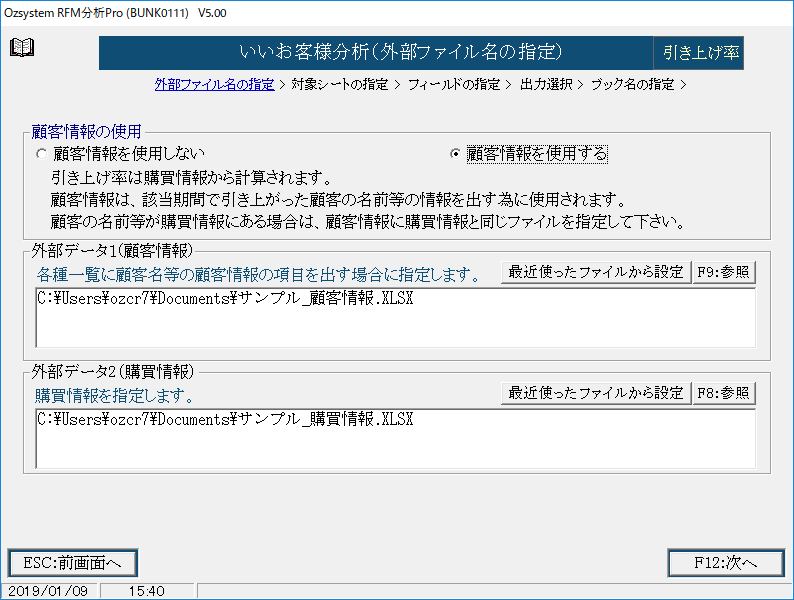
Task: Click text 引き上げ率は購買情報から計算されます。
Action: (x=191, y=178)
